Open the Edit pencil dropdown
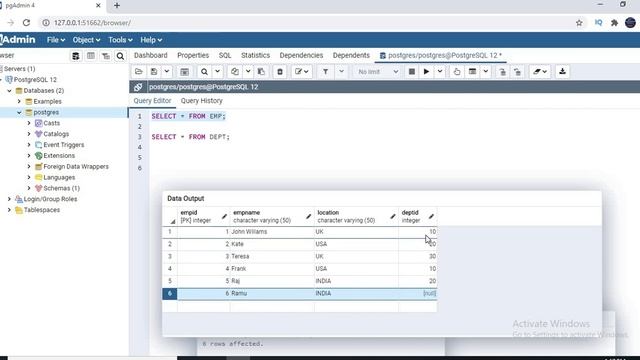Viewport: 640px width, 360px height. 301,72
